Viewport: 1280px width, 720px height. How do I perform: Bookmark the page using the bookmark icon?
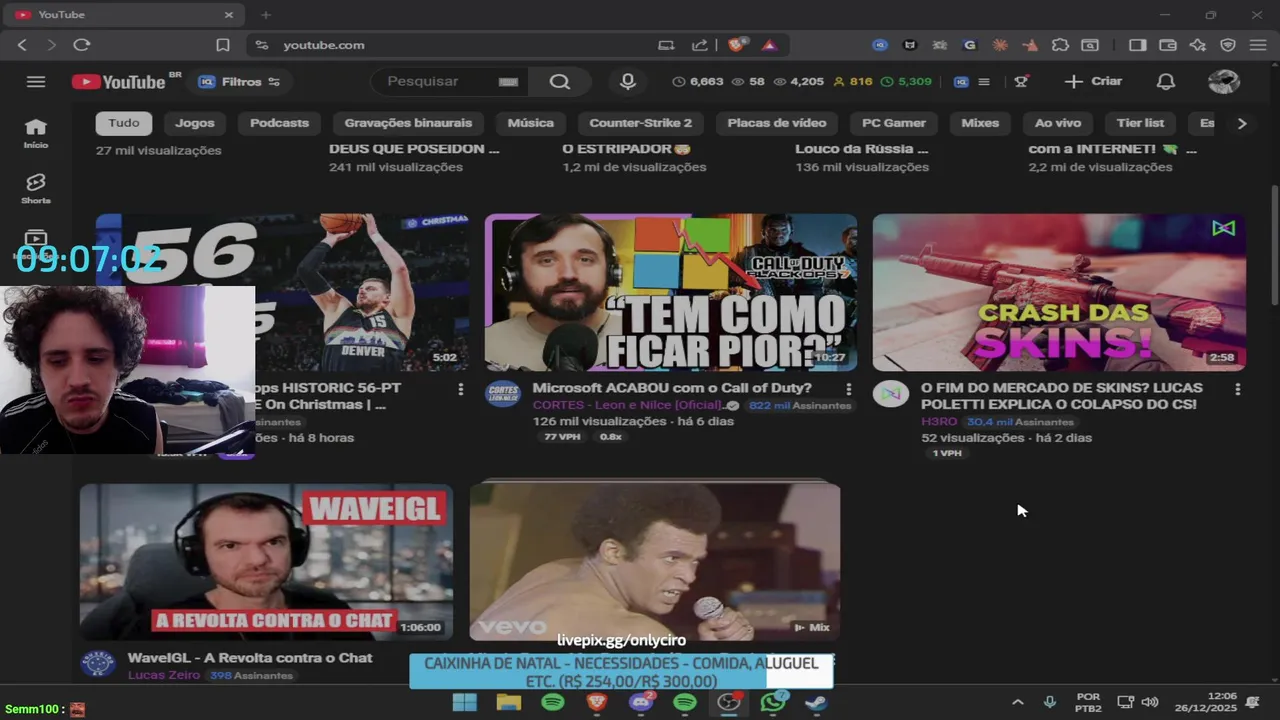pyautogui.click(x=223, y=45)
